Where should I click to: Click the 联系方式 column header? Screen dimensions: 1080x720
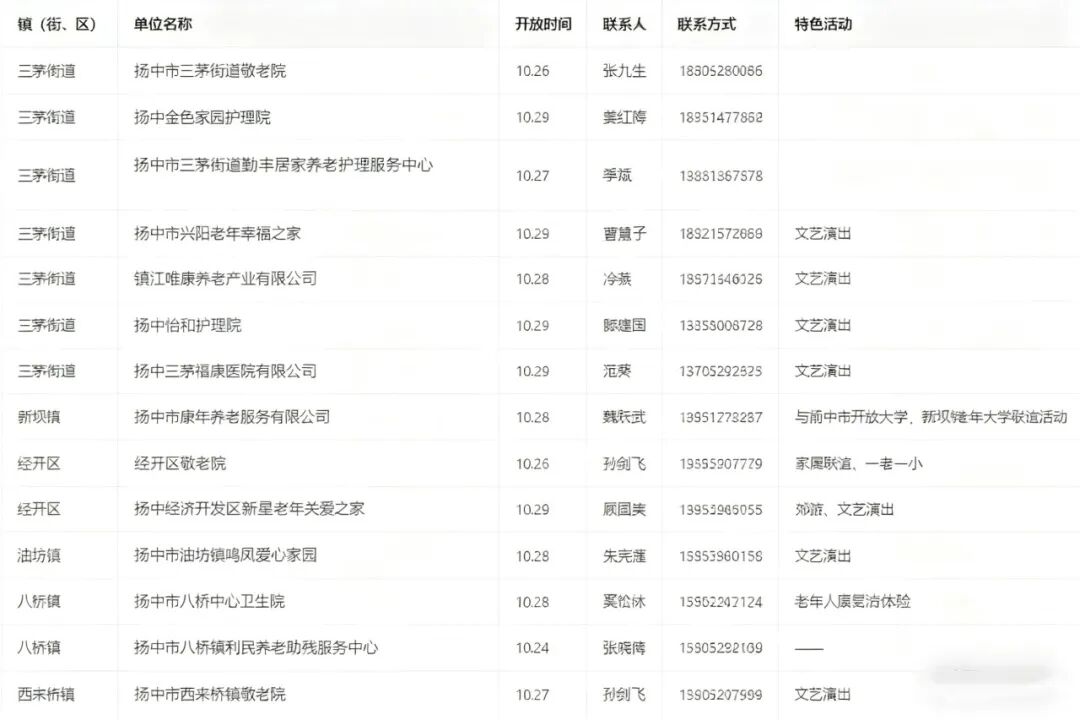(706, 24)
